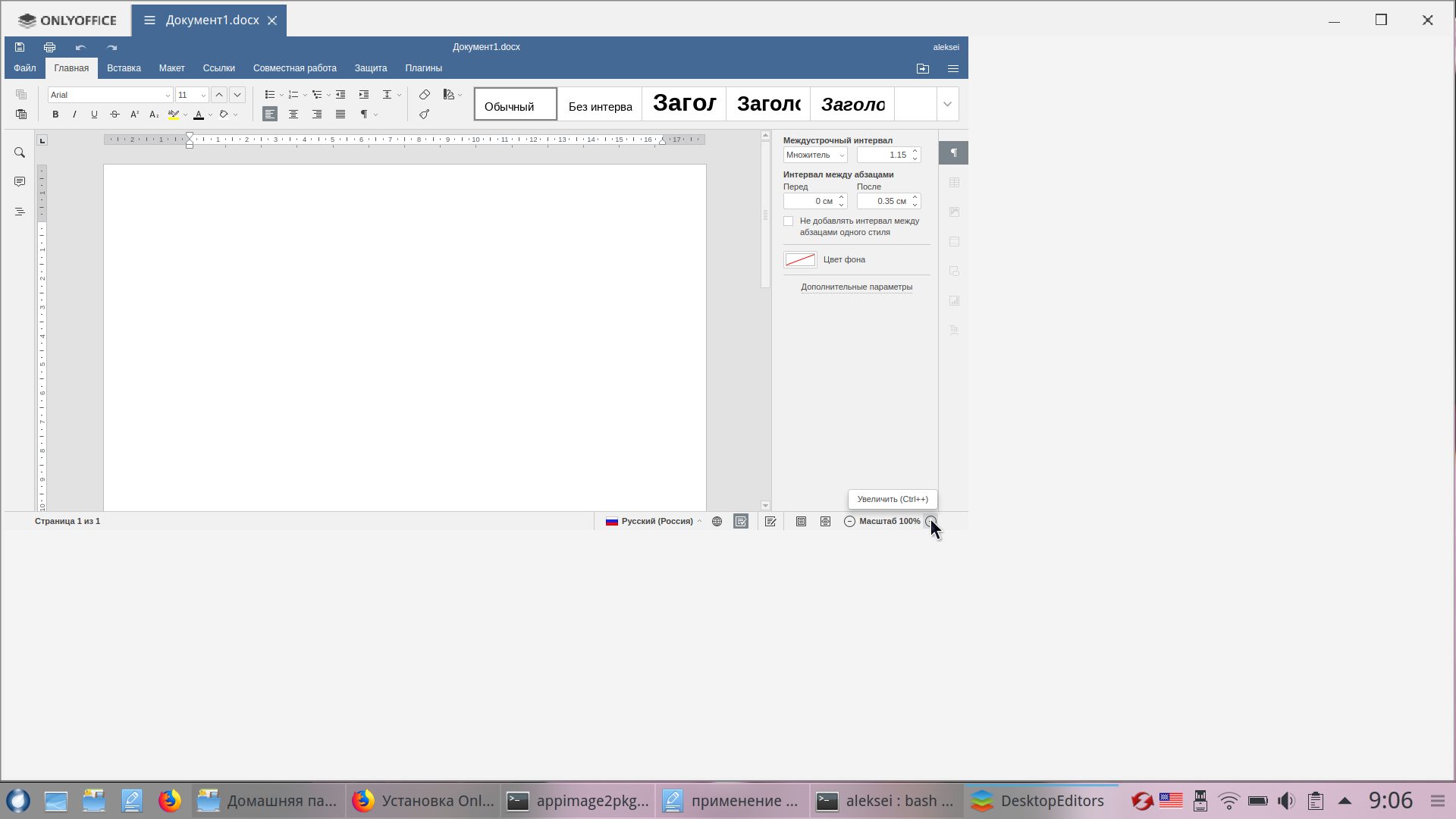Click the clear style eraser icon
Image resolution: width=1456 pixels, height=819 pixels.
point(425,95)
